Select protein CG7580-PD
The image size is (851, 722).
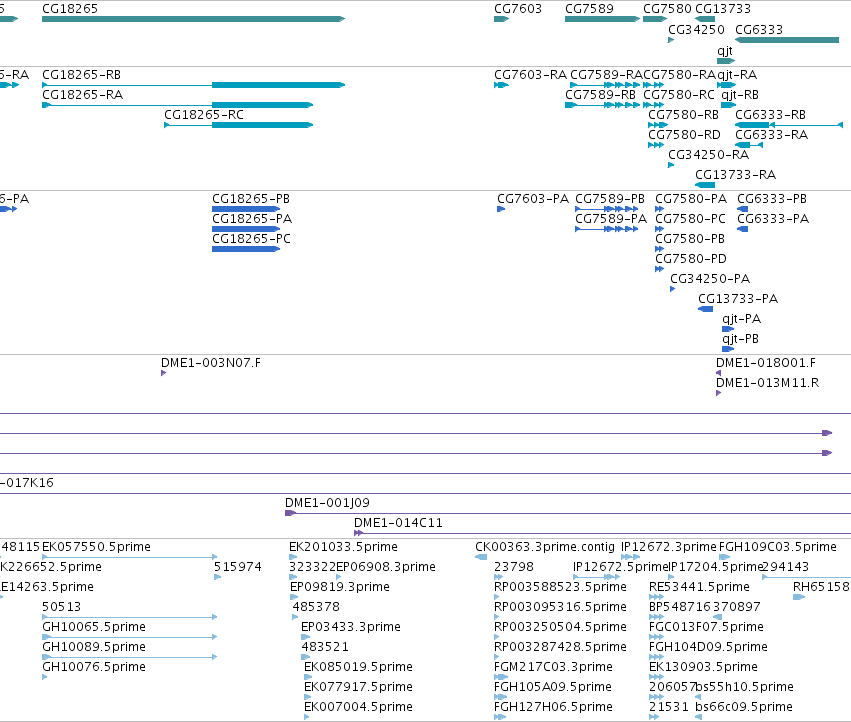click(691, 259)
